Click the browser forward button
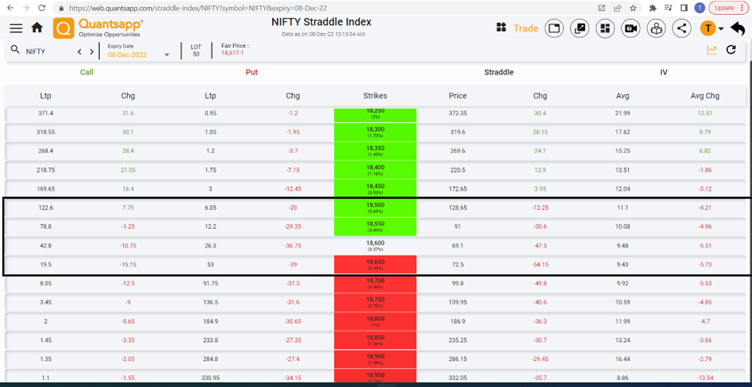The width and height of the screenshot is (752, 387). [26, 8]
